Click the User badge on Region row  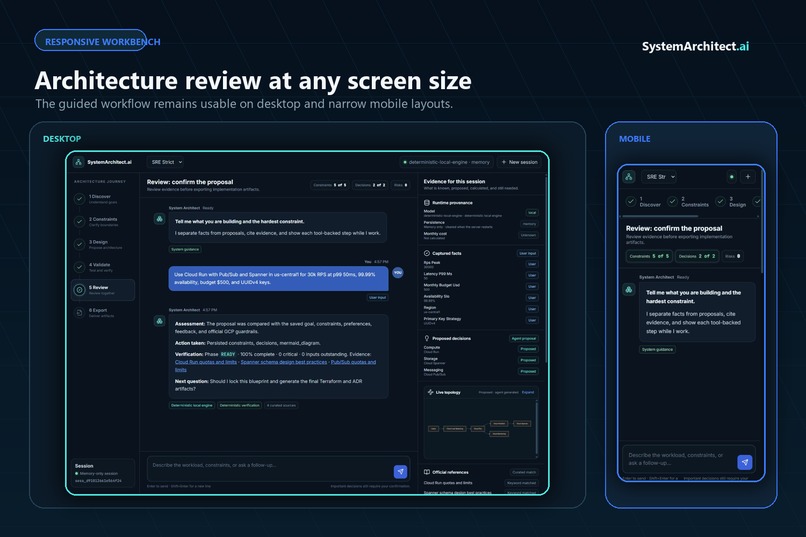tap(532, 309)
